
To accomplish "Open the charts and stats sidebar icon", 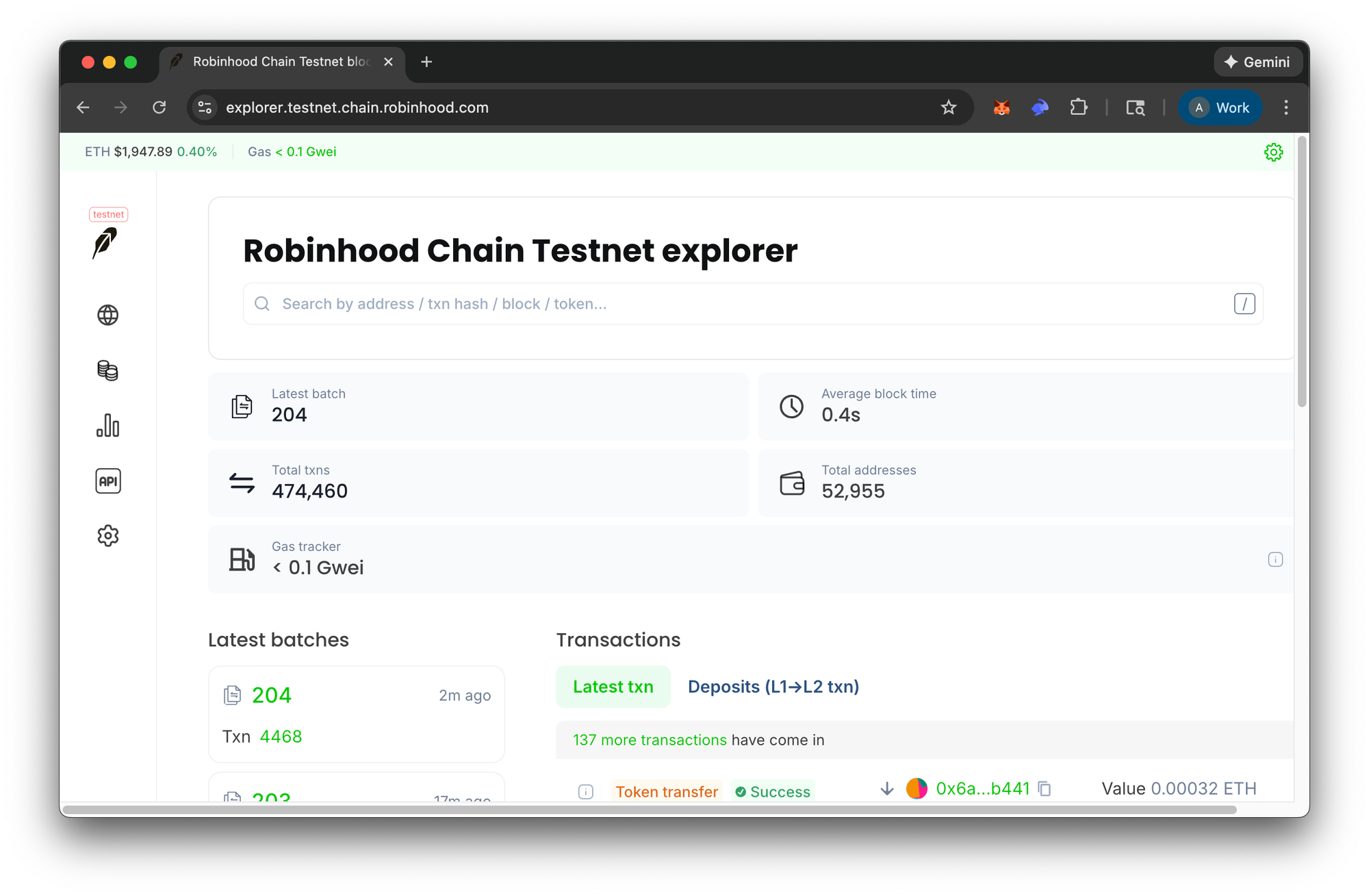I will pos(107,426).
